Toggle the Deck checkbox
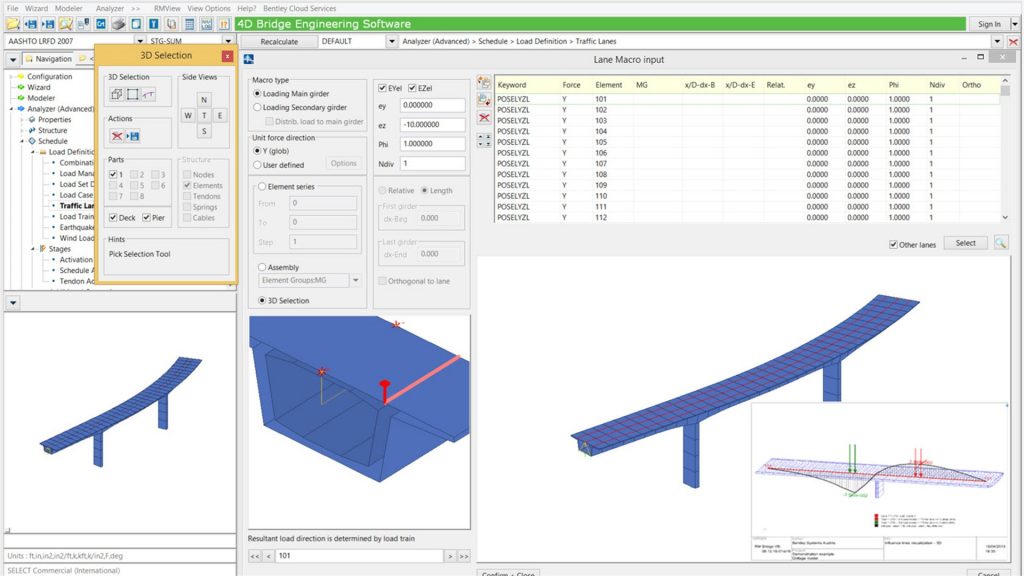Screen dimensions: 1024x576 (x=113, y=217)
